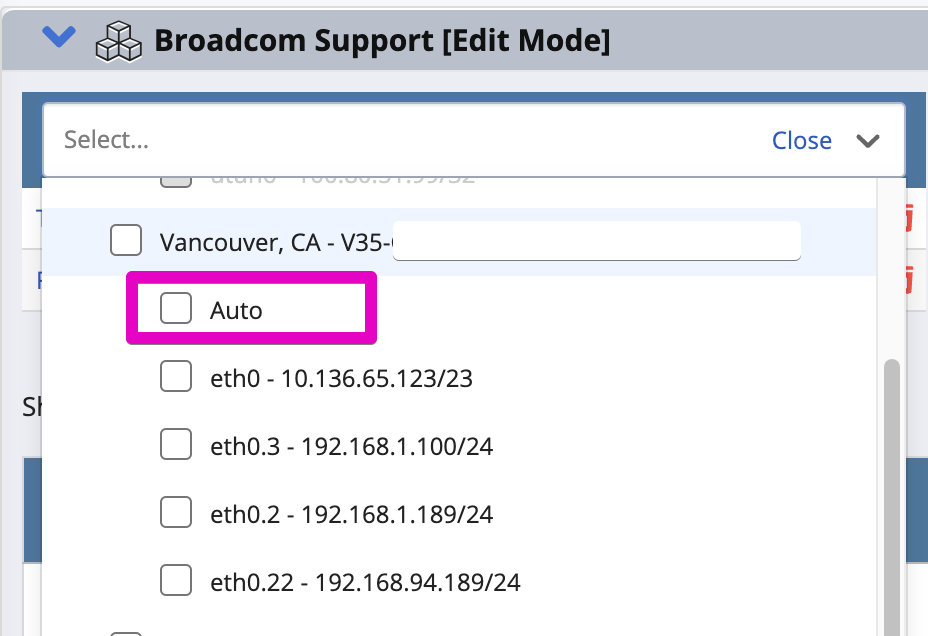
Task: Check the eth0.3 192.168.1.100/24 box
Action: [x=176, y=445]
